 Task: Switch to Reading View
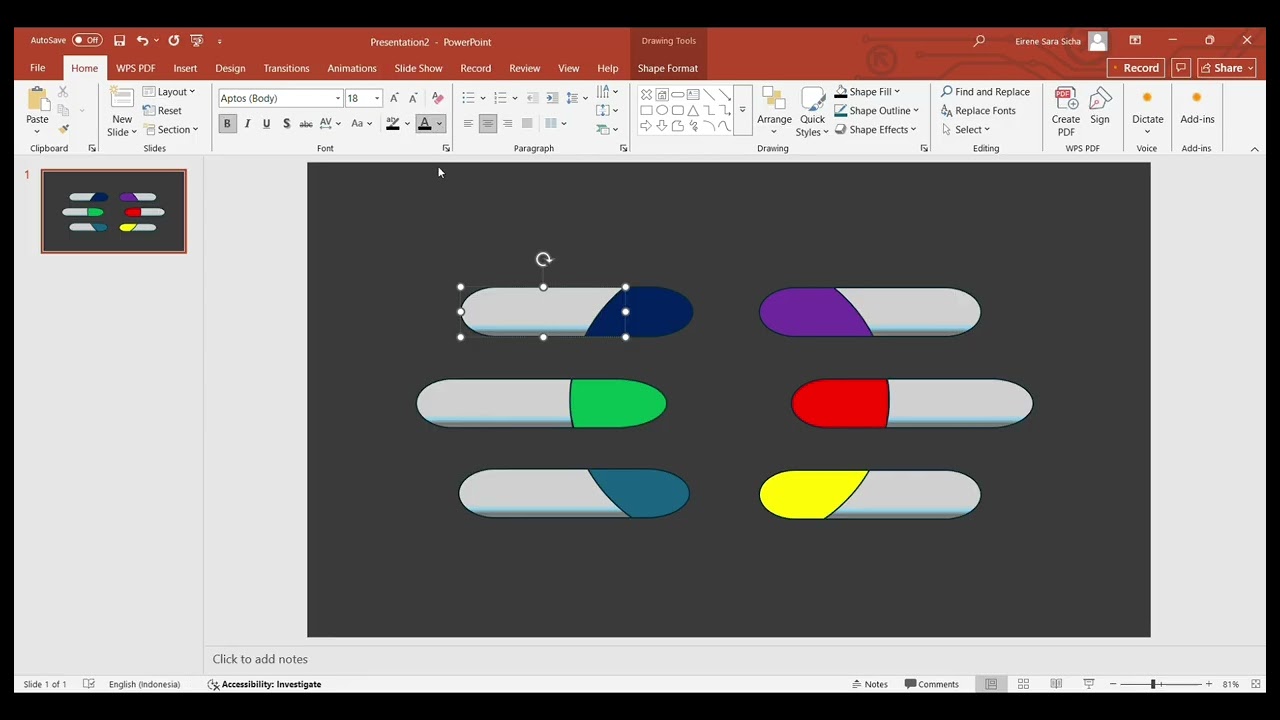click(x=1056, y=684)
